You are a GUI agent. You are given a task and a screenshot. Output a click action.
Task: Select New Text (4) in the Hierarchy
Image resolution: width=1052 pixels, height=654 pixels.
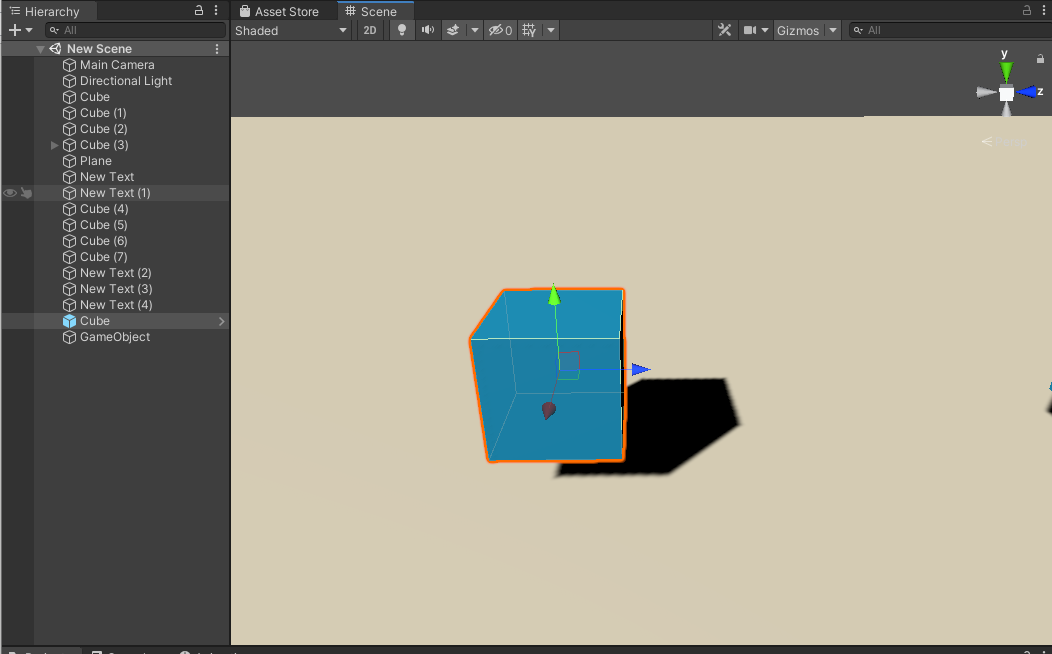(116, 305)
